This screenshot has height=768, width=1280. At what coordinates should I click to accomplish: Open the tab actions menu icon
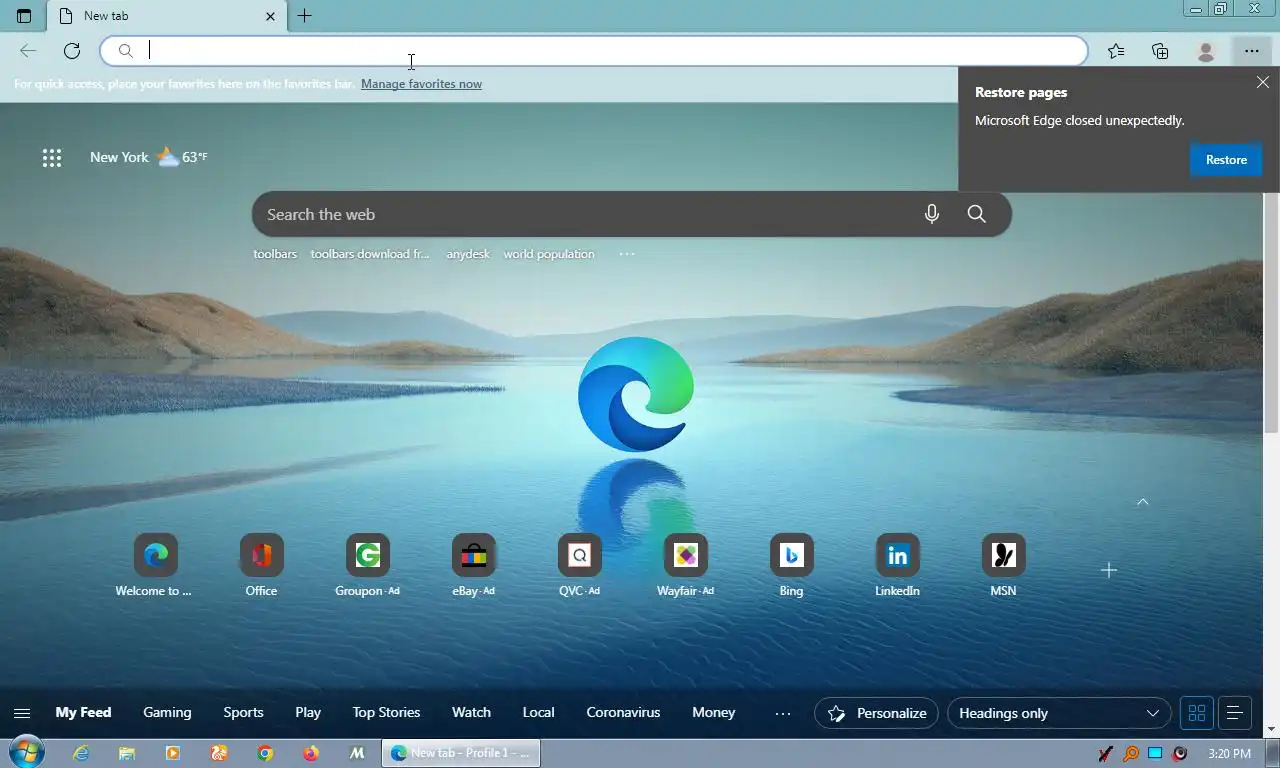(x=24, y=16)
